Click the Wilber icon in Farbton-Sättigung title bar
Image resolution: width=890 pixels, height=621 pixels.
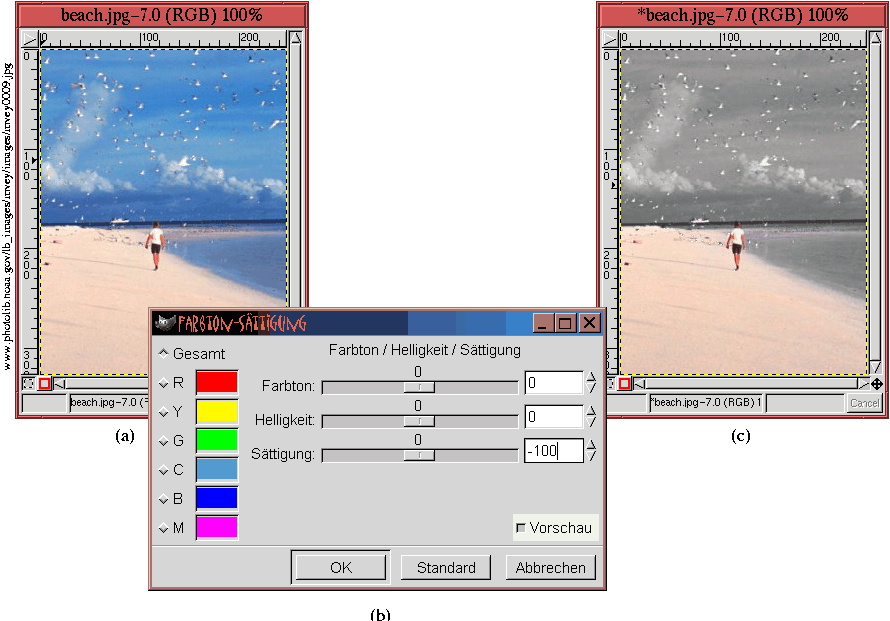pyautogui.click(x=165, y=323)
